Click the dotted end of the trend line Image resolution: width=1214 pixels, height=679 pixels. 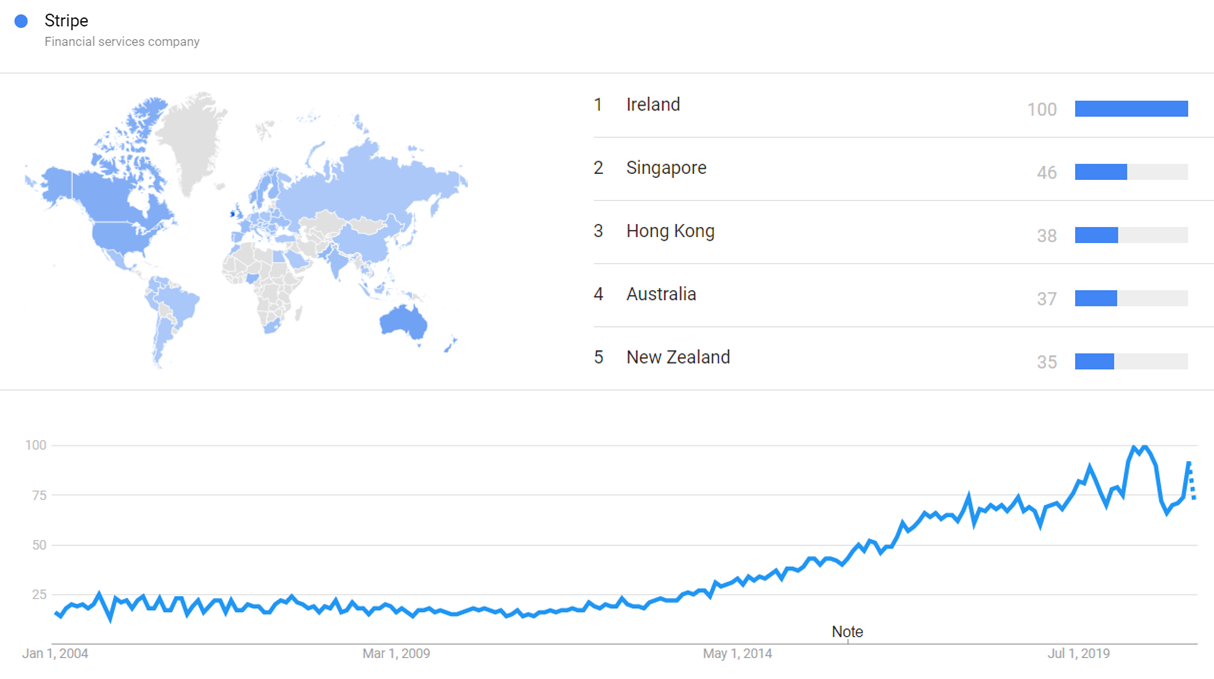(x=1191, y=480)
